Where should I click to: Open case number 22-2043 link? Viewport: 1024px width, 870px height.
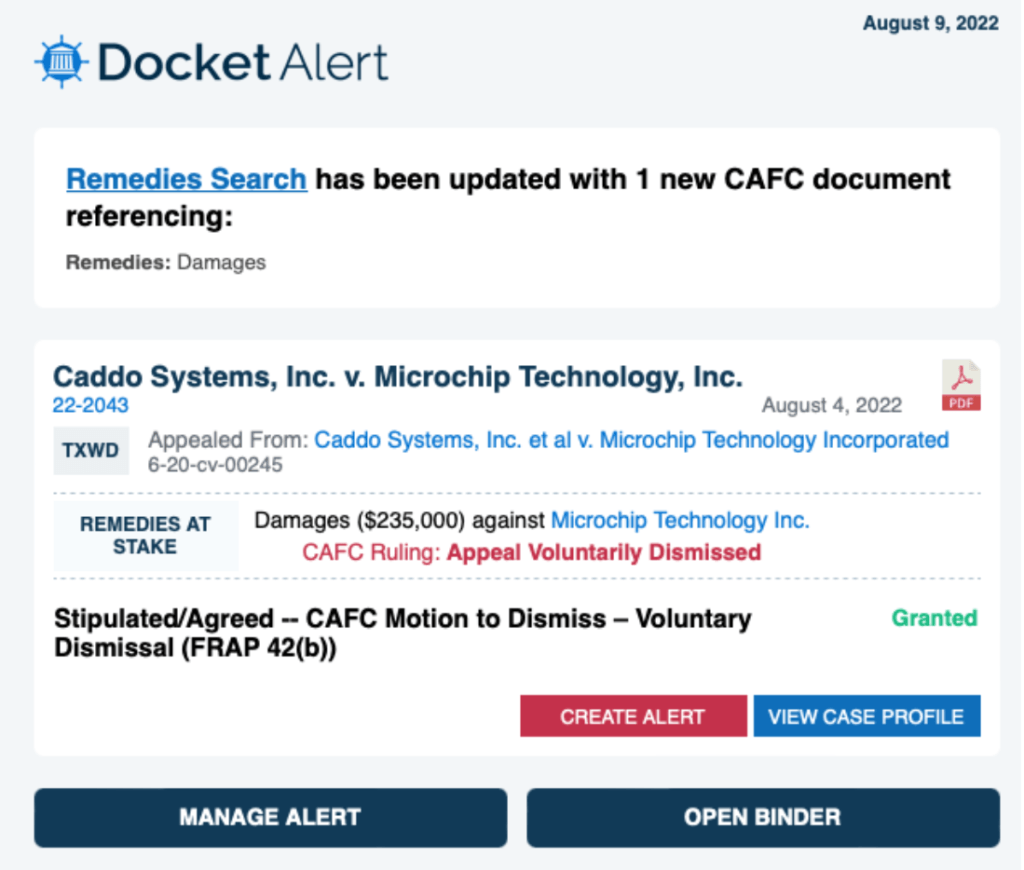point(90,405)
